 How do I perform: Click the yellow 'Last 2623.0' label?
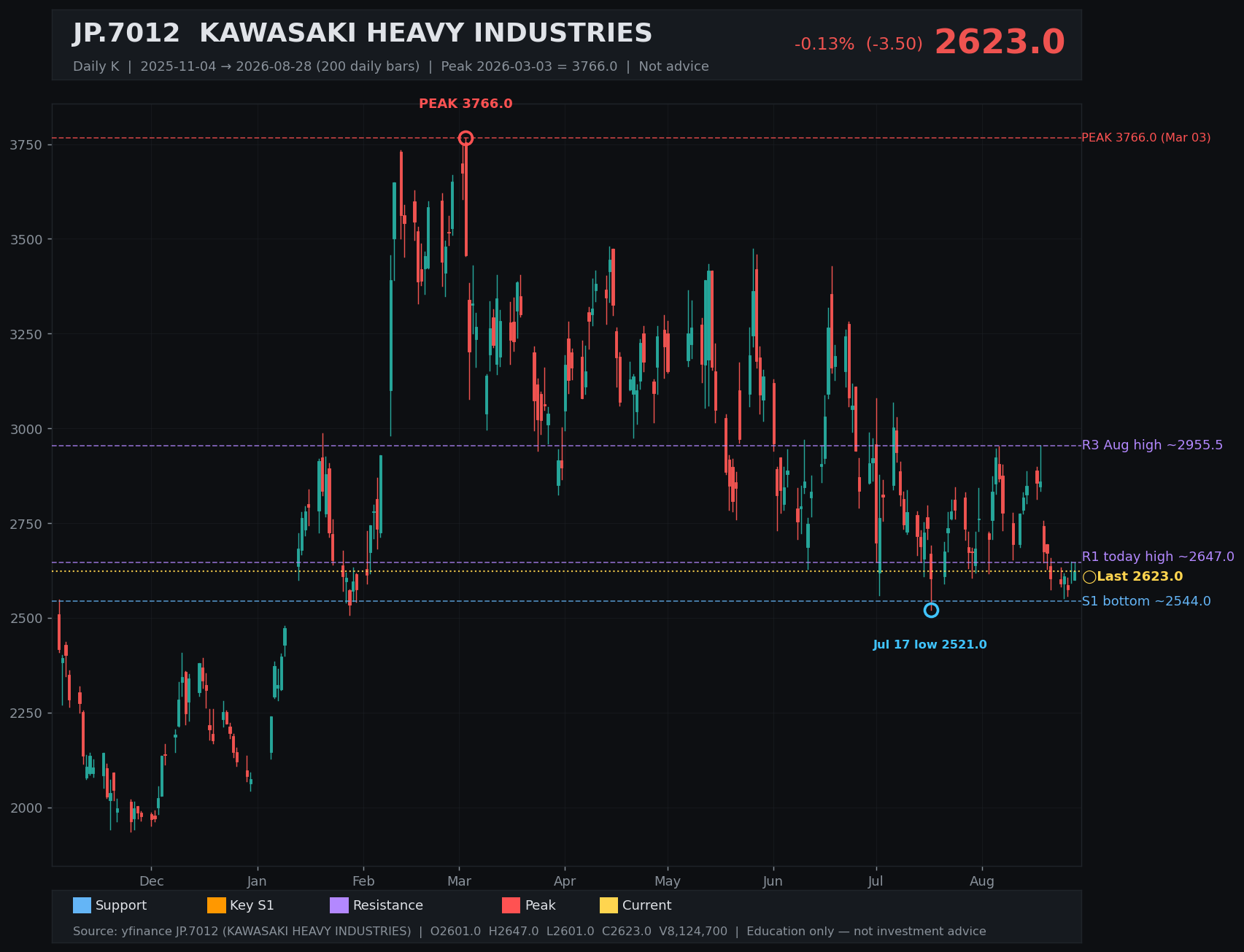[x=1140, y=576]
